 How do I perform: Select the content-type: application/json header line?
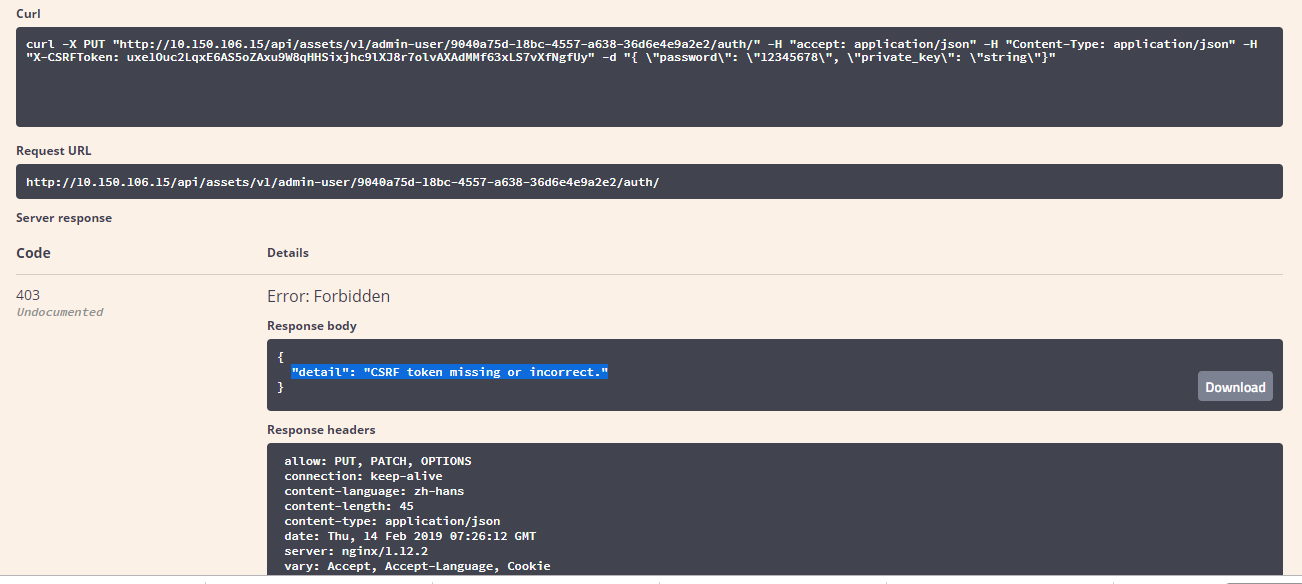click(391, 520)
